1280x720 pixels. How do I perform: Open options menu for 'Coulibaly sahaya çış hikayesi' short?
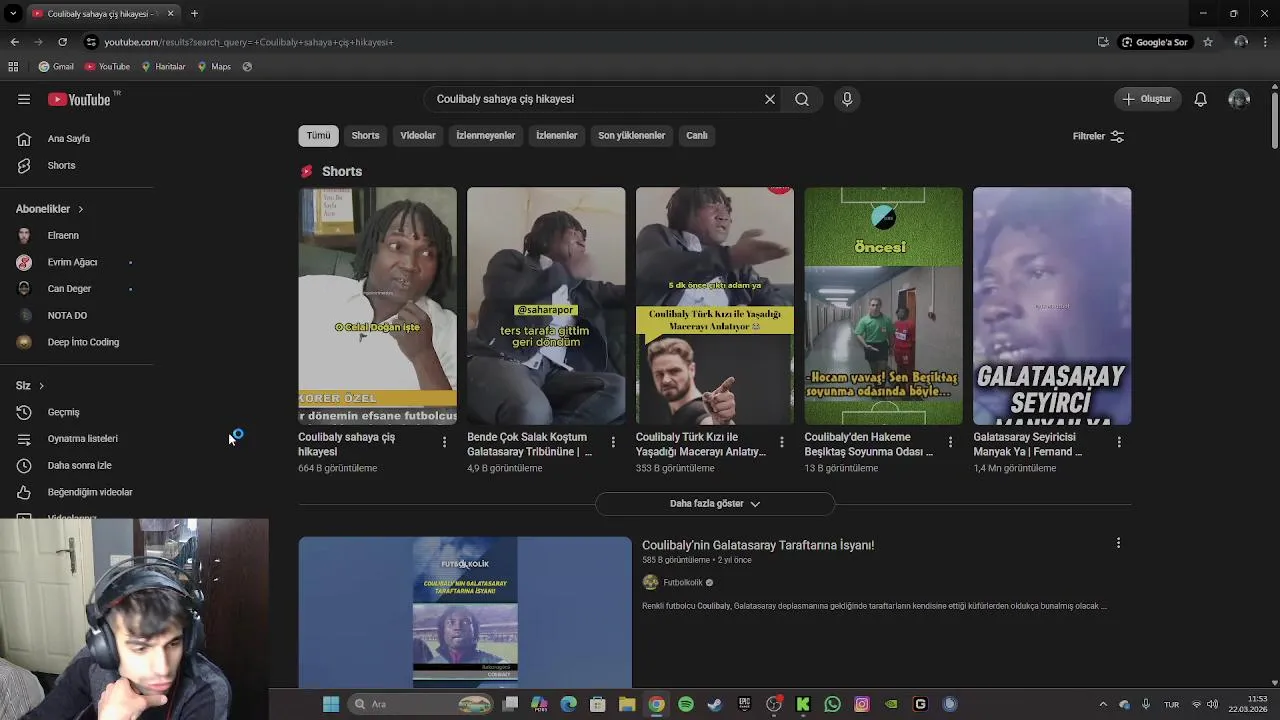pos(444,442)
